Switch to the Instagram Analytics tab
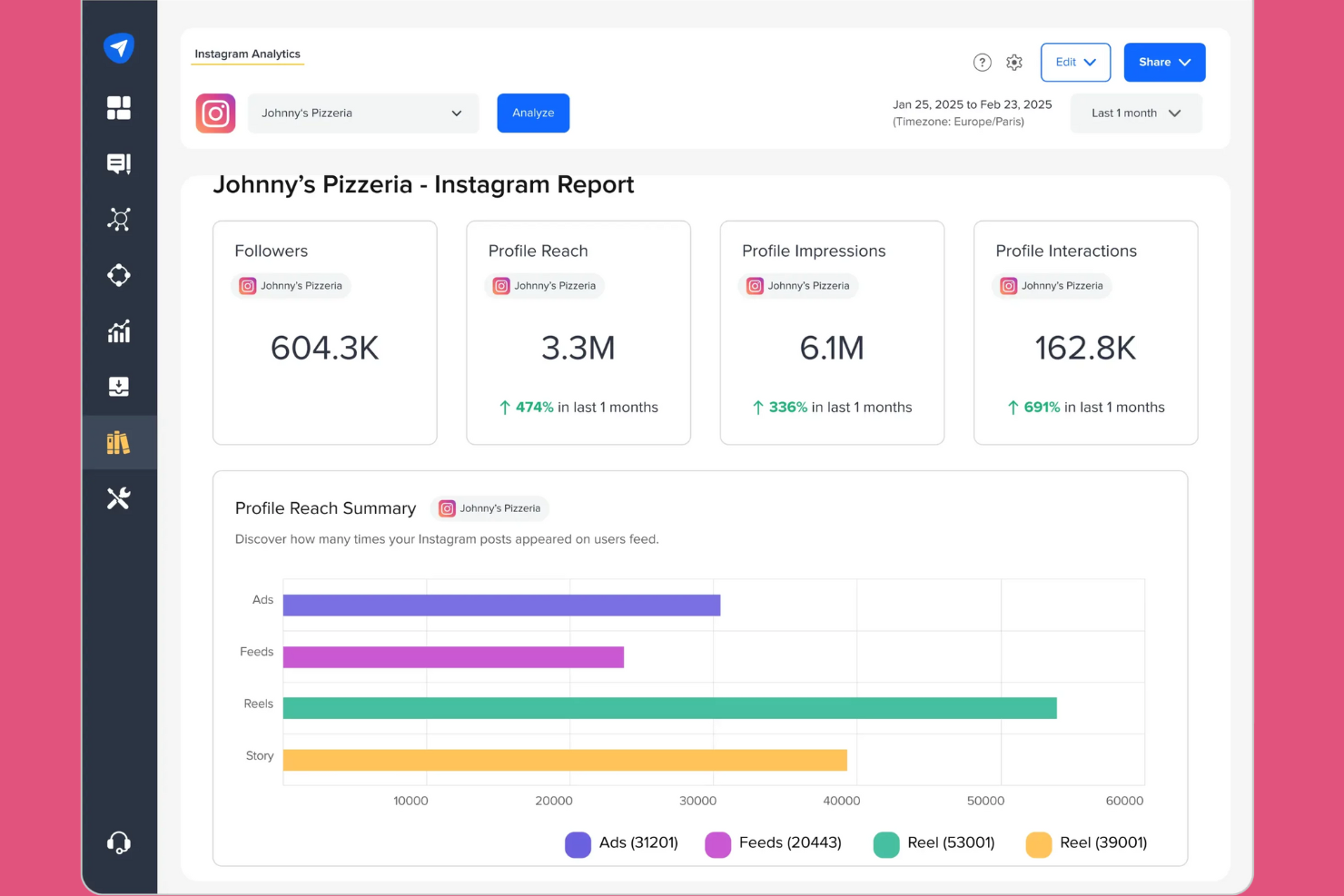The image size is (1344, 896). coord(247,54)
